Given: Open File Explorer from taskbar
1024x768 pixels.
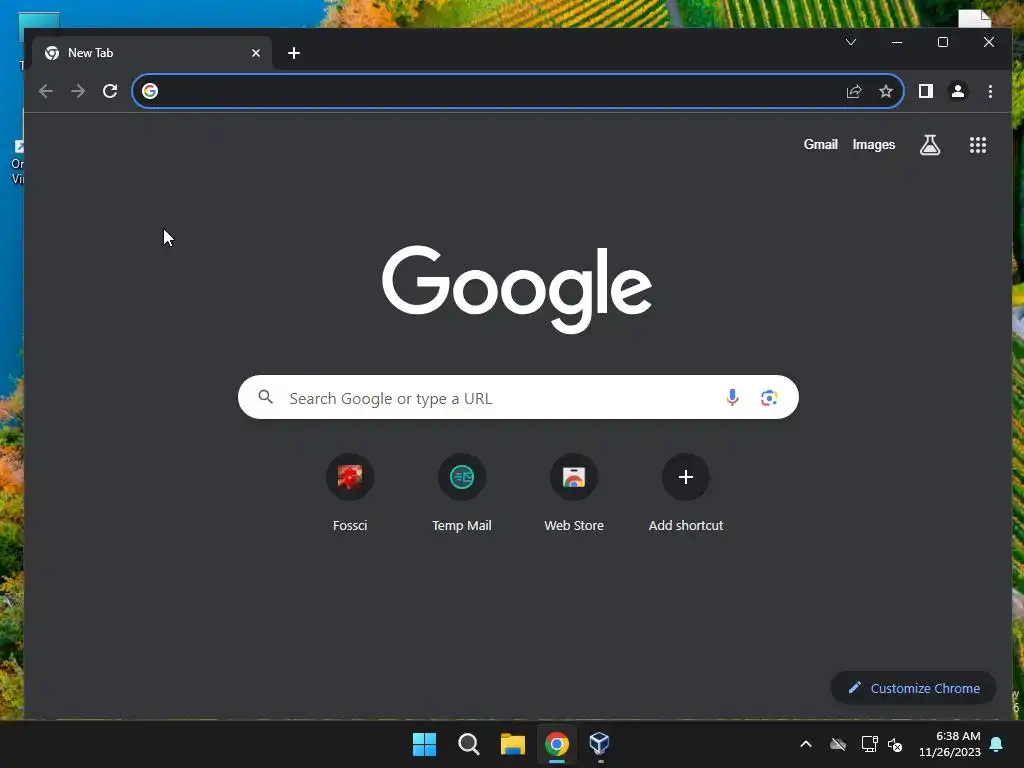Looking at the screenshot, I should [x=513, y=744].
